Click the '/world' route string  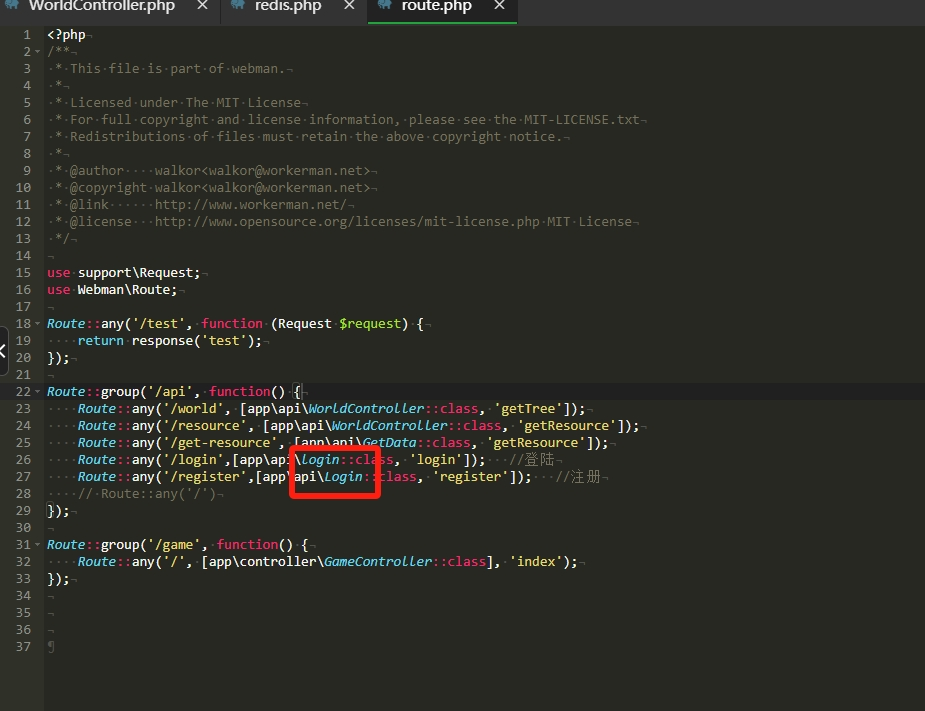click(x=193, y=409)
